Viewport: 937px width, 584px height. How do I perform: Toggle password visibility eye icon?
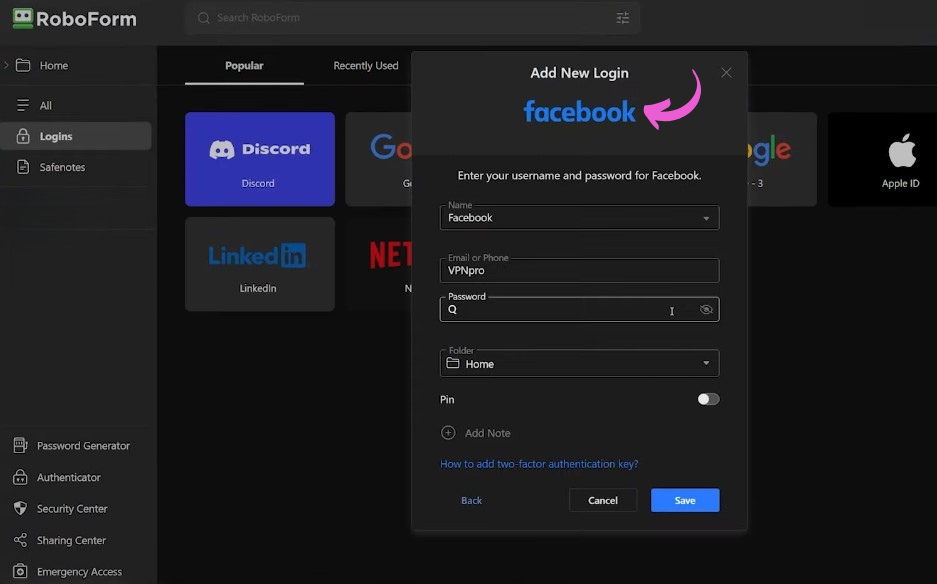(706, 310)
